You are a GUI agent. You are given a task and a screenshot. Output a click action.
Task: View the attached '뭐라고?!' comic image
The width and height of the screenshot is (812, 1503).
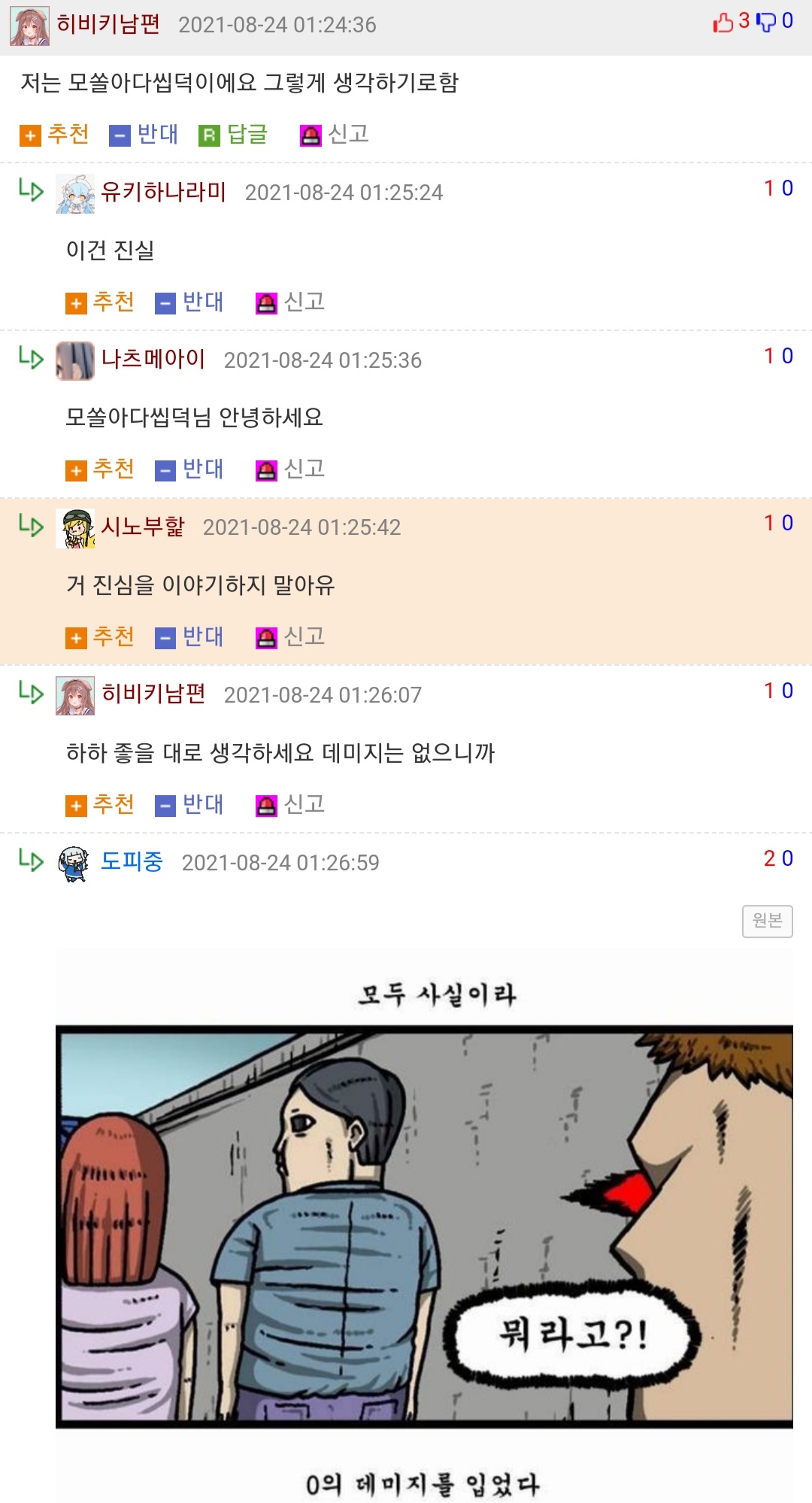(x=424, y=1226)
